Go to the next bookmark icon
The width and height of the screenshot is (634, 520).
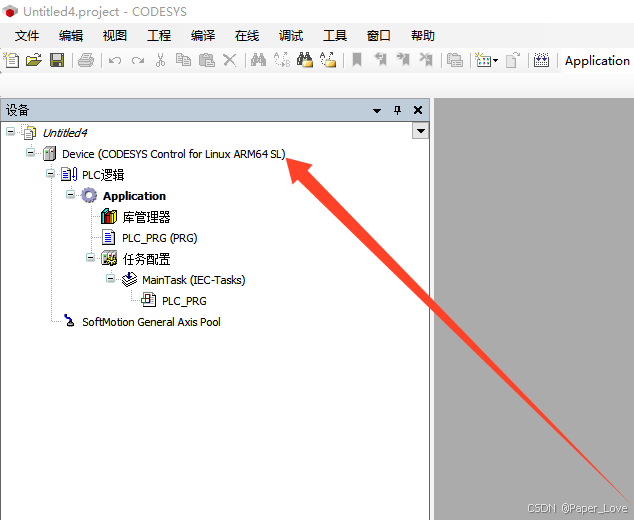point(403,60)
